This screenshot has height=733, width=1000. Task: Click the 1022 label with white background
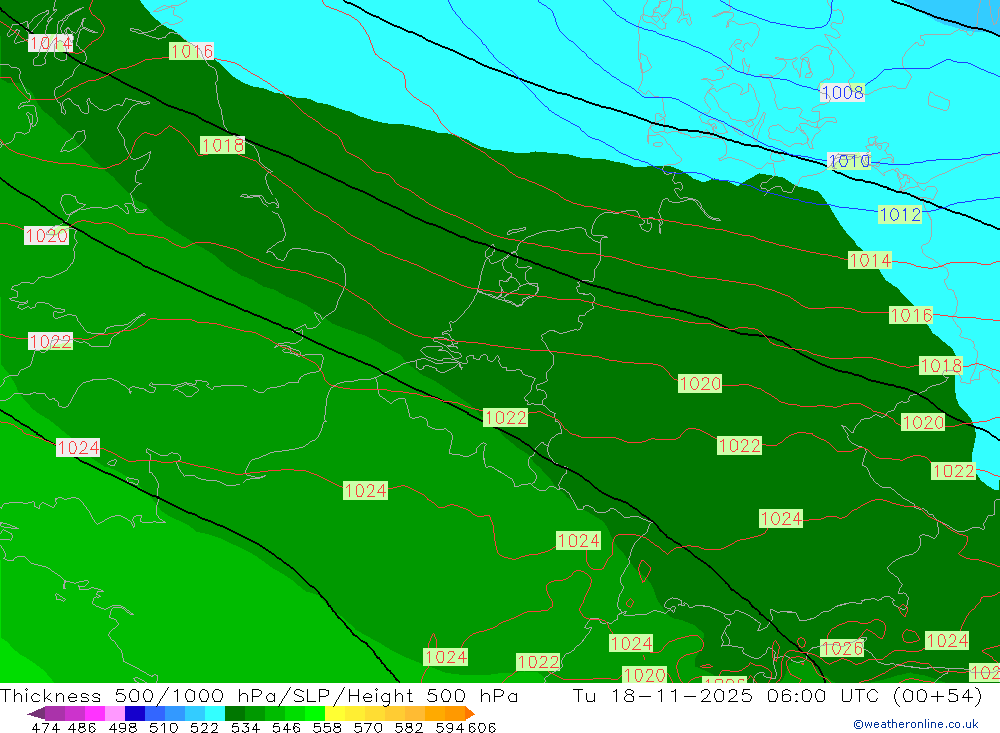pyautogui.click(x=50, y=341)
